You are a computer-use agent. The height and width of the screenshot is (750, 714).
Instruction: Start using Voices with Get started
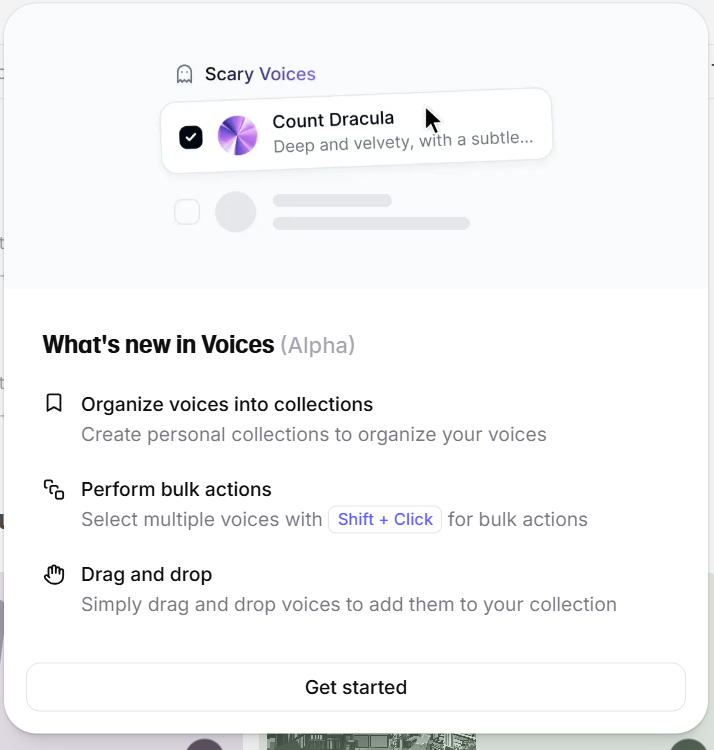coord(356,687)
